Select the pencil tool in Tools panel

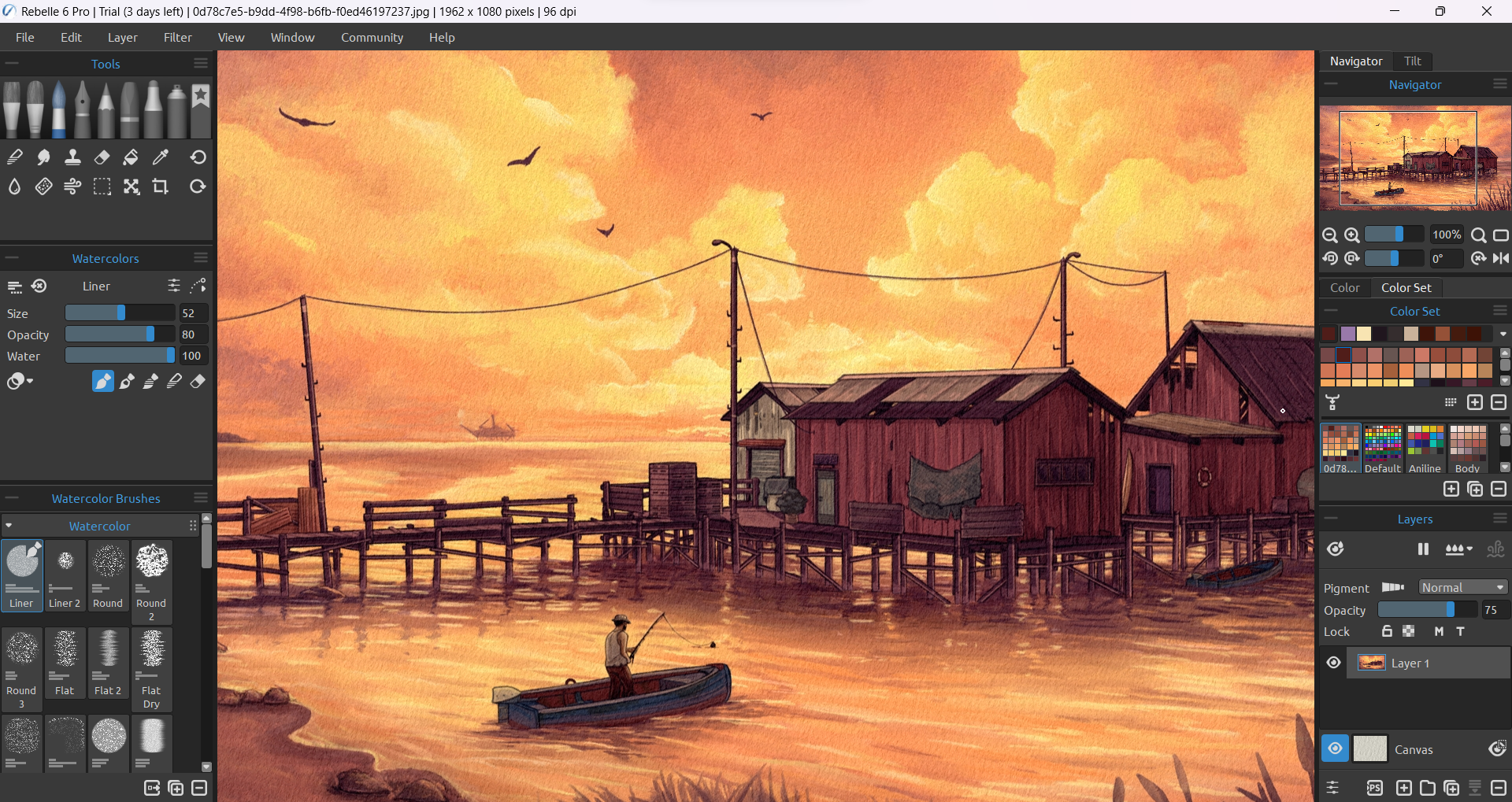tap(106, 109)
